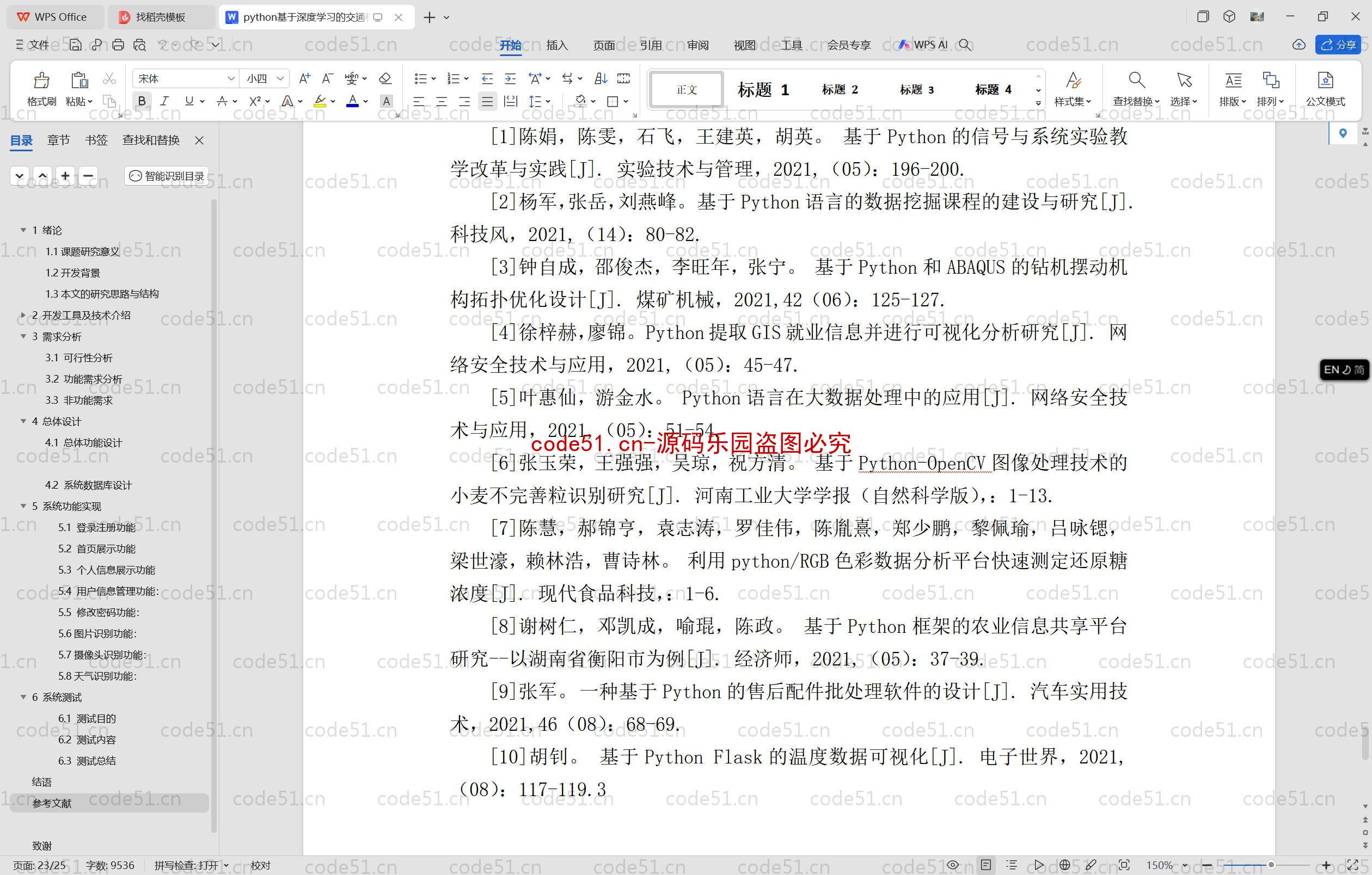Toggle Bold formatting button

click(142, 102)
